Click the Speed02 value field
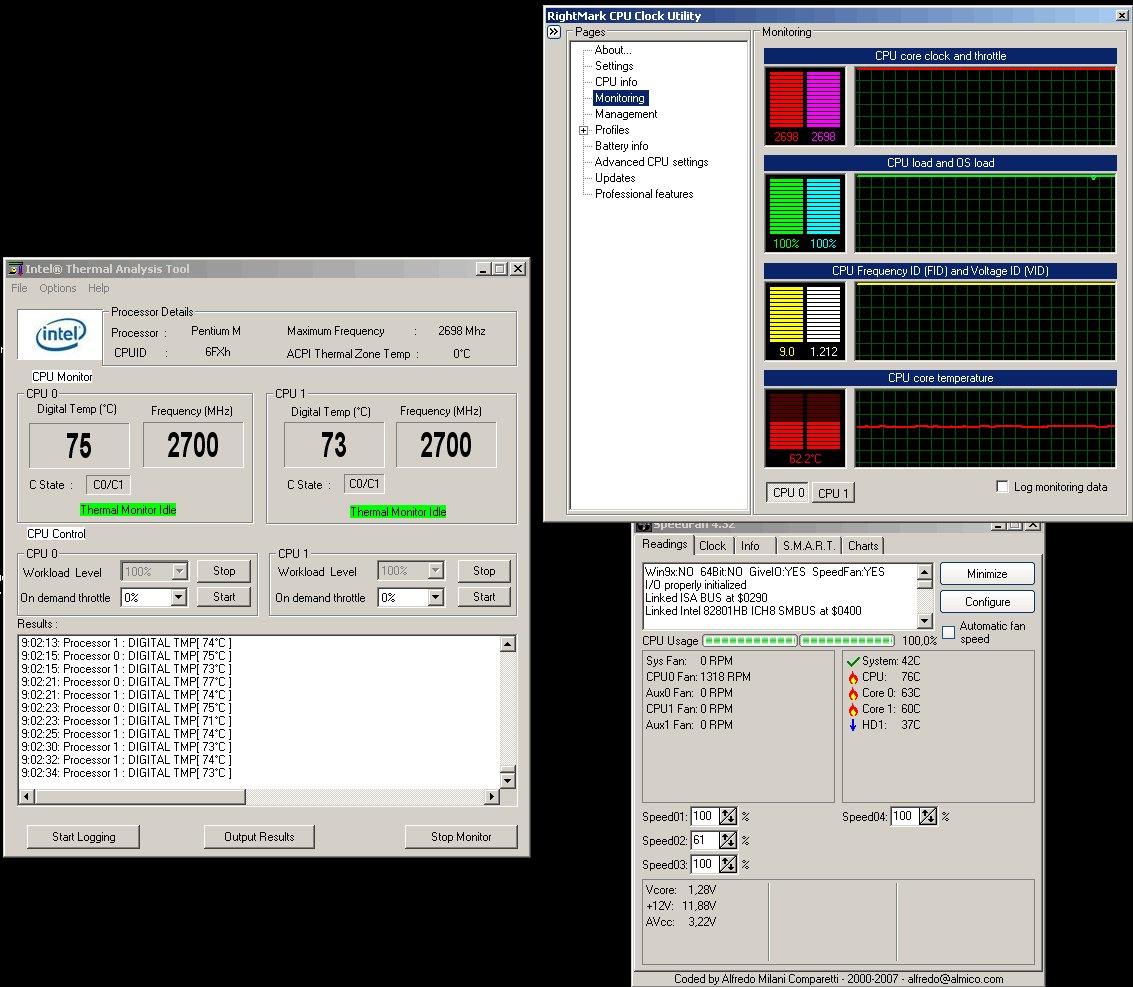Image resolution: width=1133 pixels, height=987 pixels. 705,840
